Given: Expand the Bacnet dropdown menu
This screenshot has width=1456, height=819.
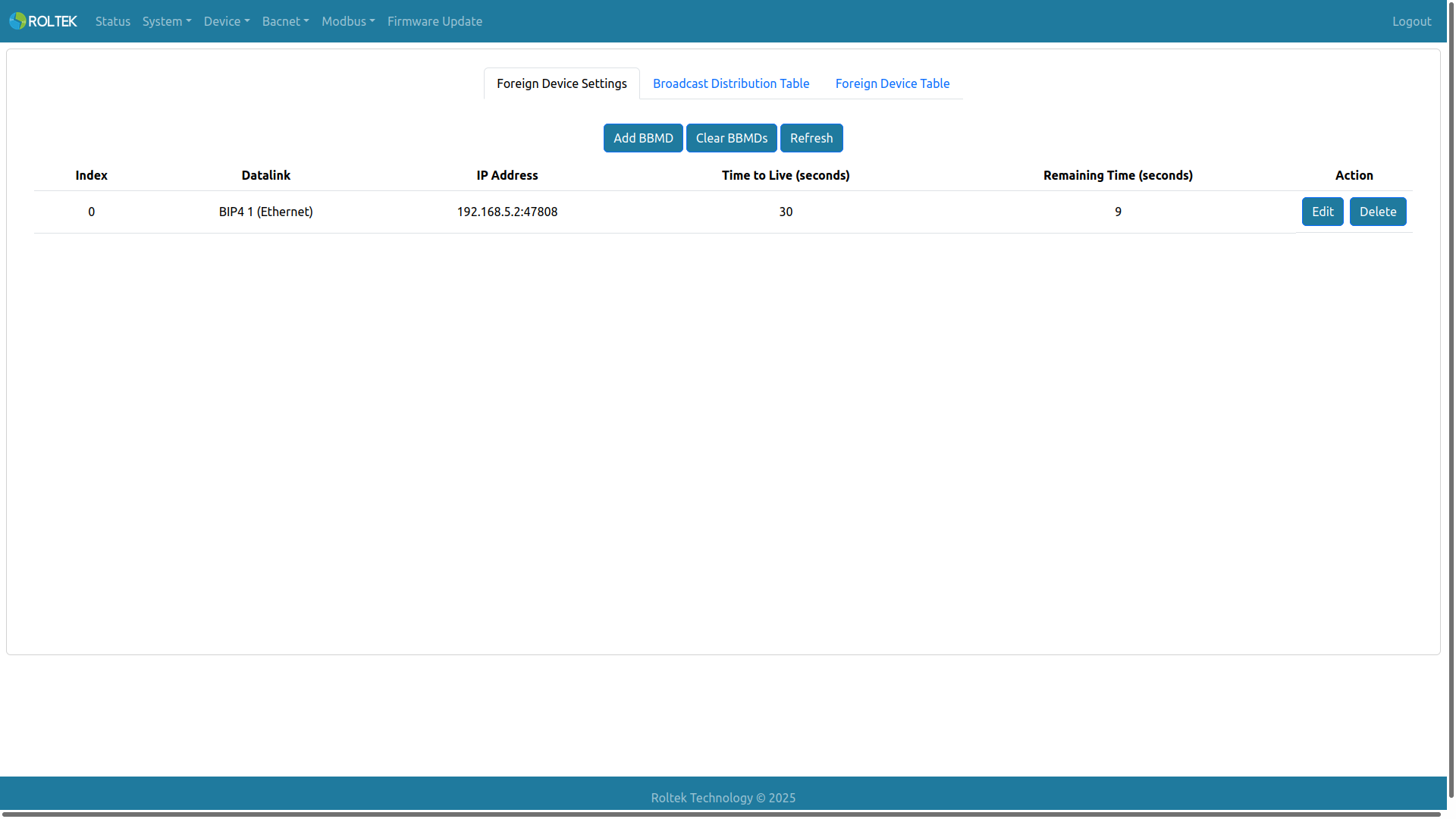Looking at the screenshot, I should coord(286,21).
